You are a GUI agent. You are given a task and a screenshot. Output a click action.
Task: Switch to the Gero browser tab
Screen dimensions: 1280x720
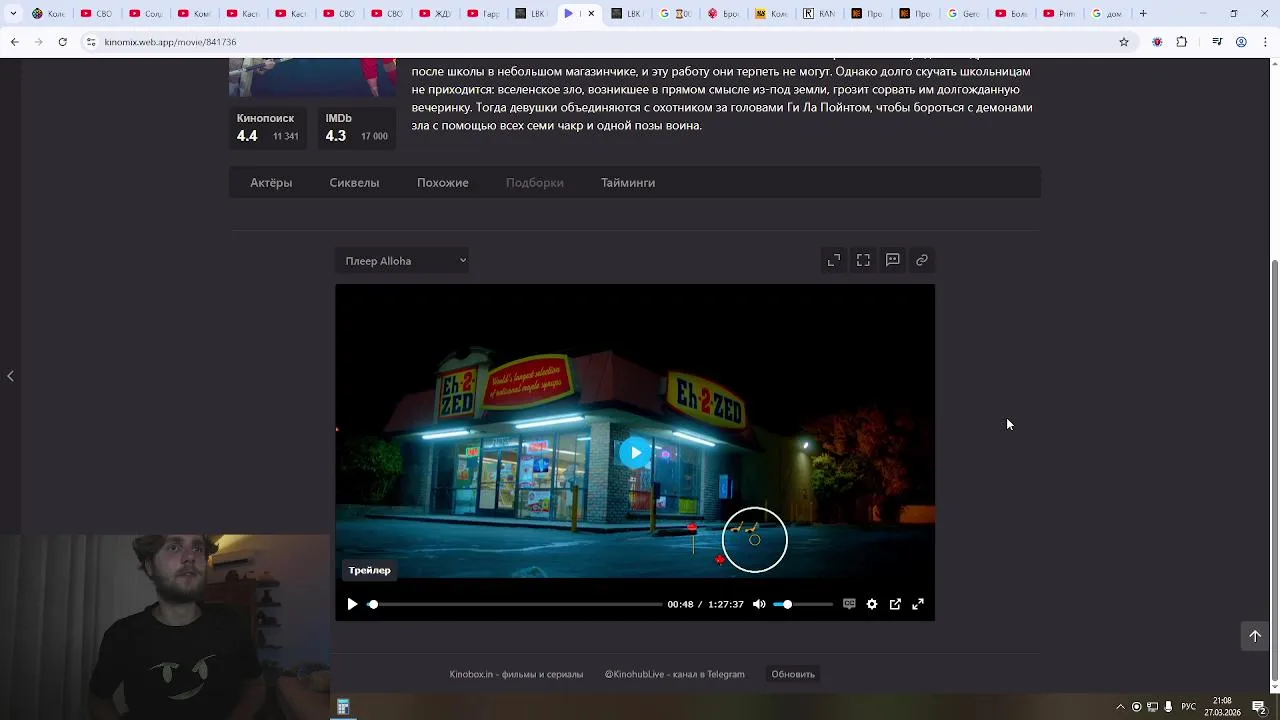[964, 14]
